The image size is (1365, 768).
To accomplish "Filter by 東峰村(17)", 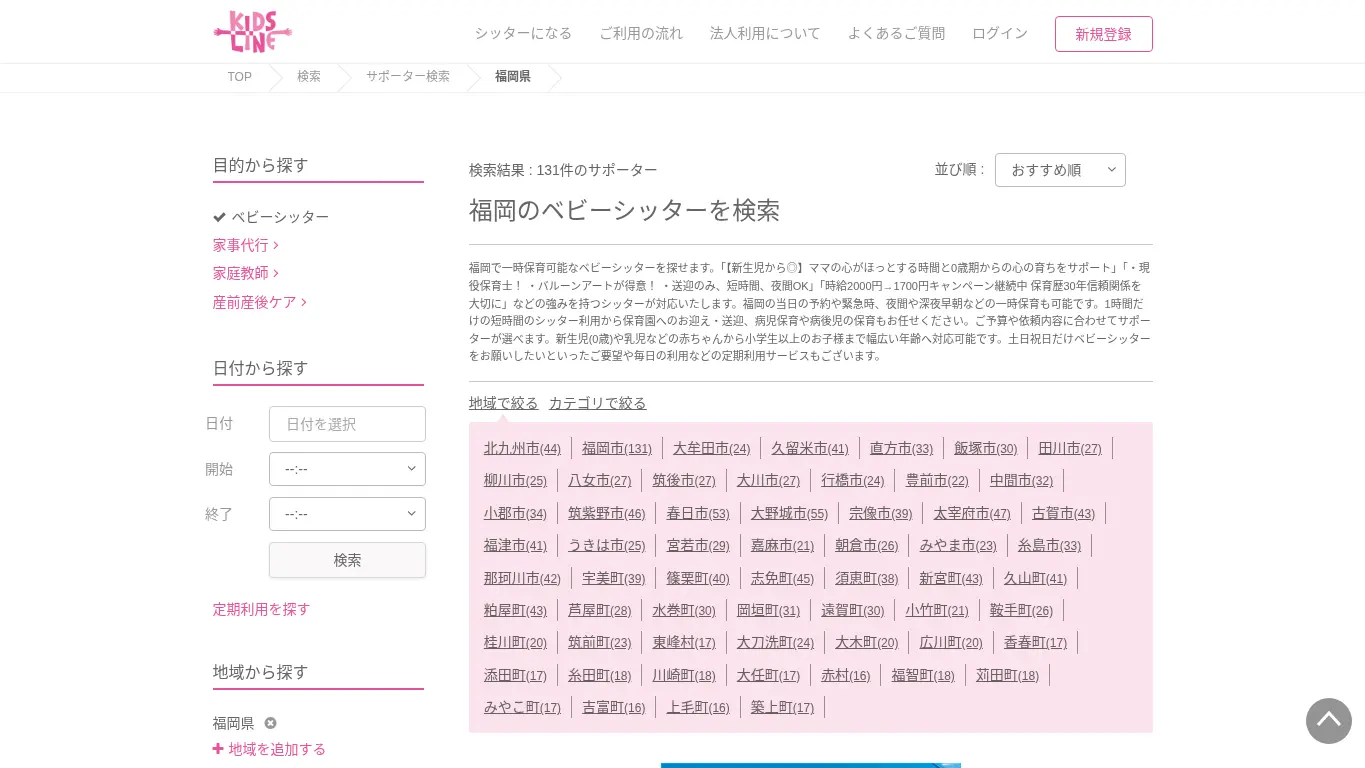I will coord(684,643).
